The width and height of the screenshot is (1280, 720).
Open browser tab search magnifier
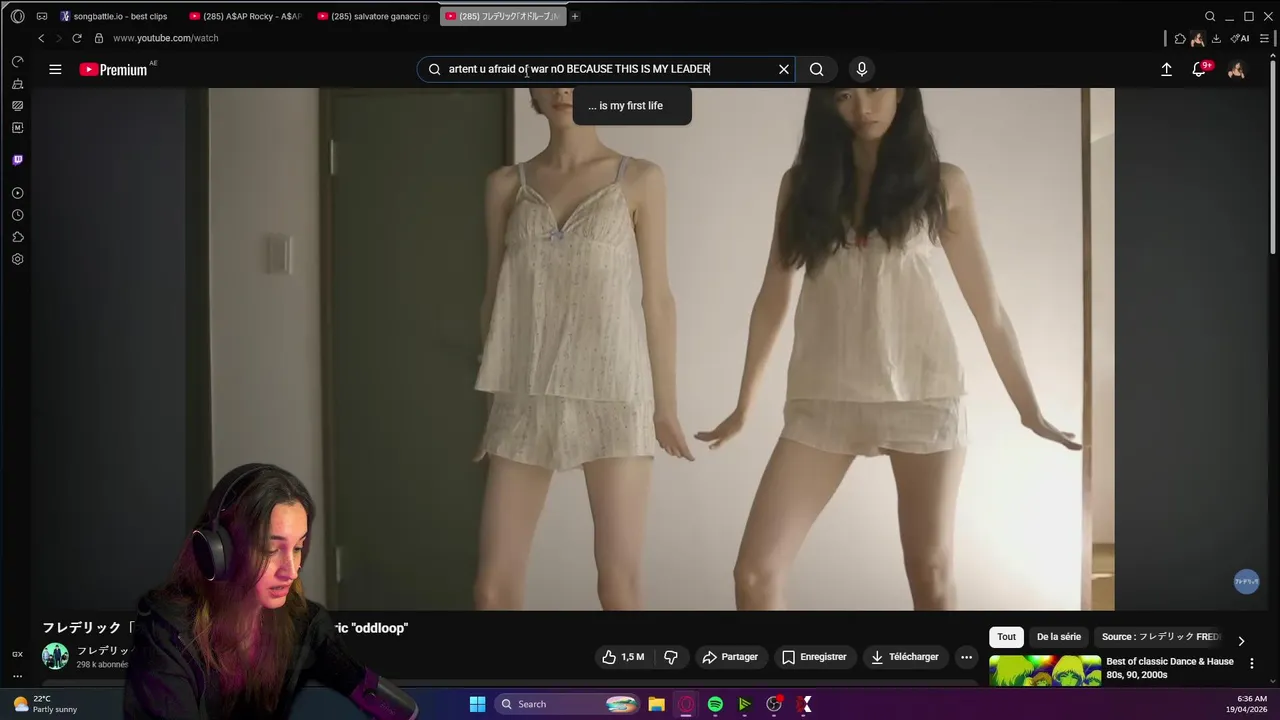pos(1210,16)
